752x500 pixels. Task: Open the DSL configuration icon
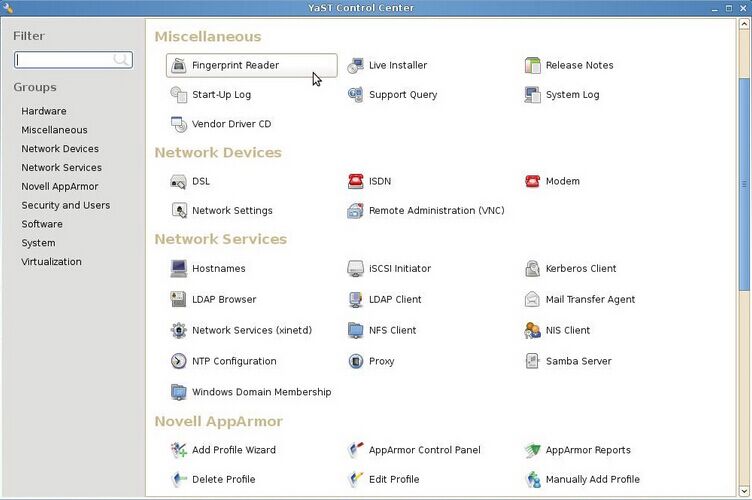click(x=178, y=181)
